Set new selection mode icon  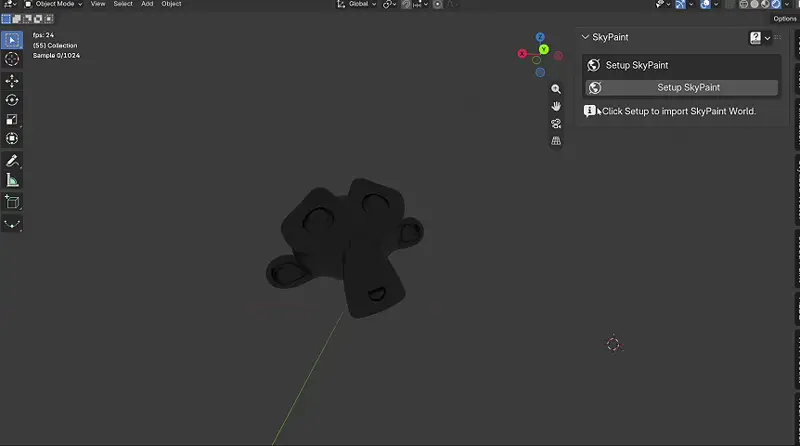6,19
